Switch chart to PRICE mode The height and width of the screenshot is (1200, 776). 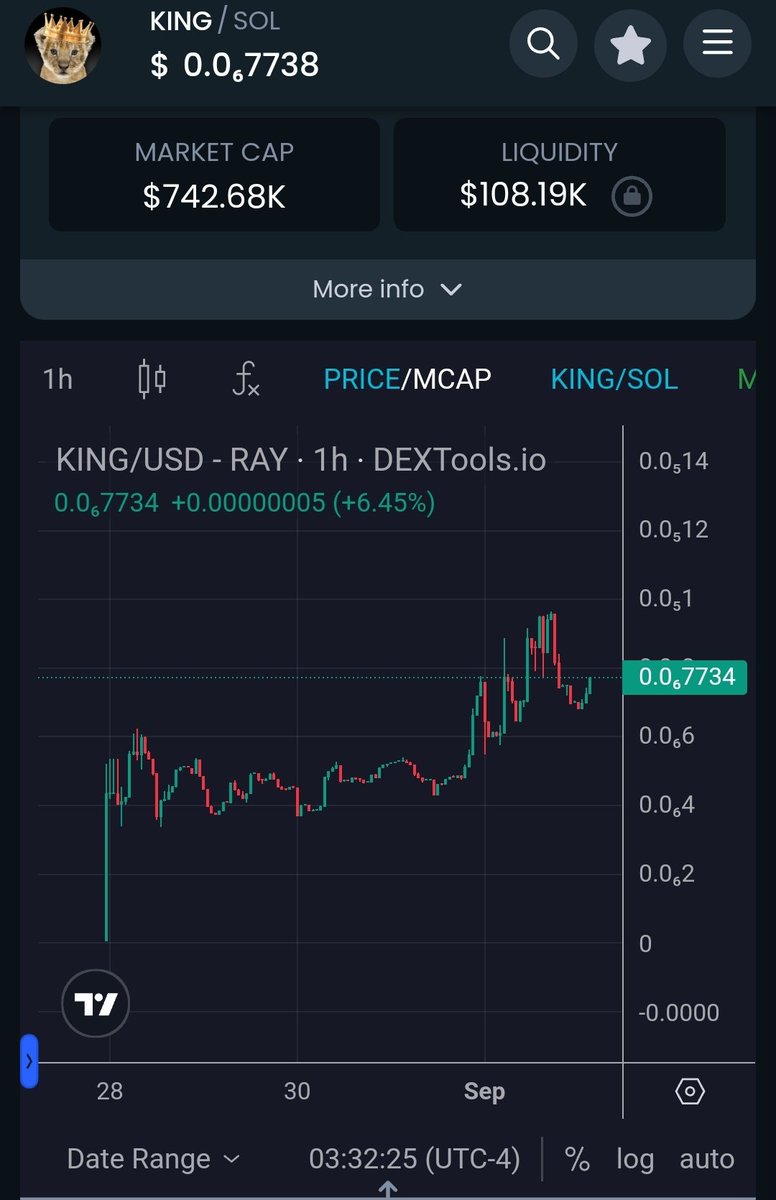coord(361,379)
